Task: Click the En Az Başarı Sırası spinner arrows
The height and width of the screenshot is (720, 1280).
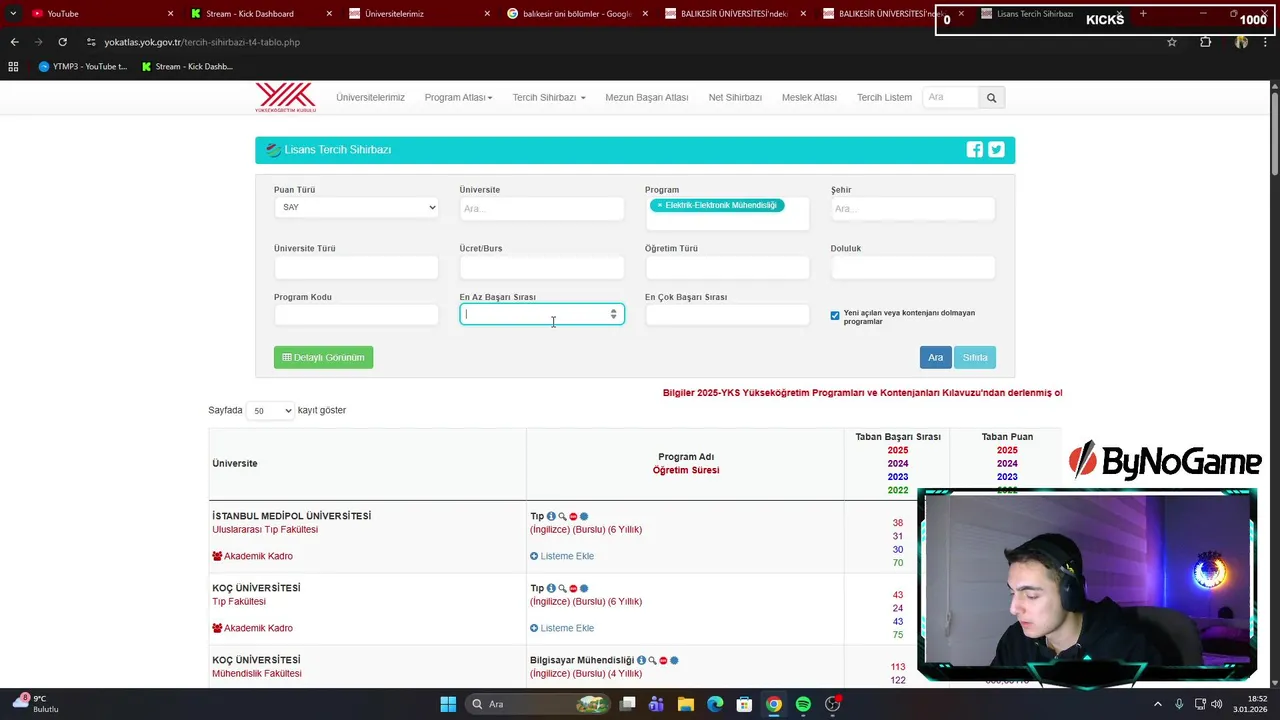Action: point(614,314)
